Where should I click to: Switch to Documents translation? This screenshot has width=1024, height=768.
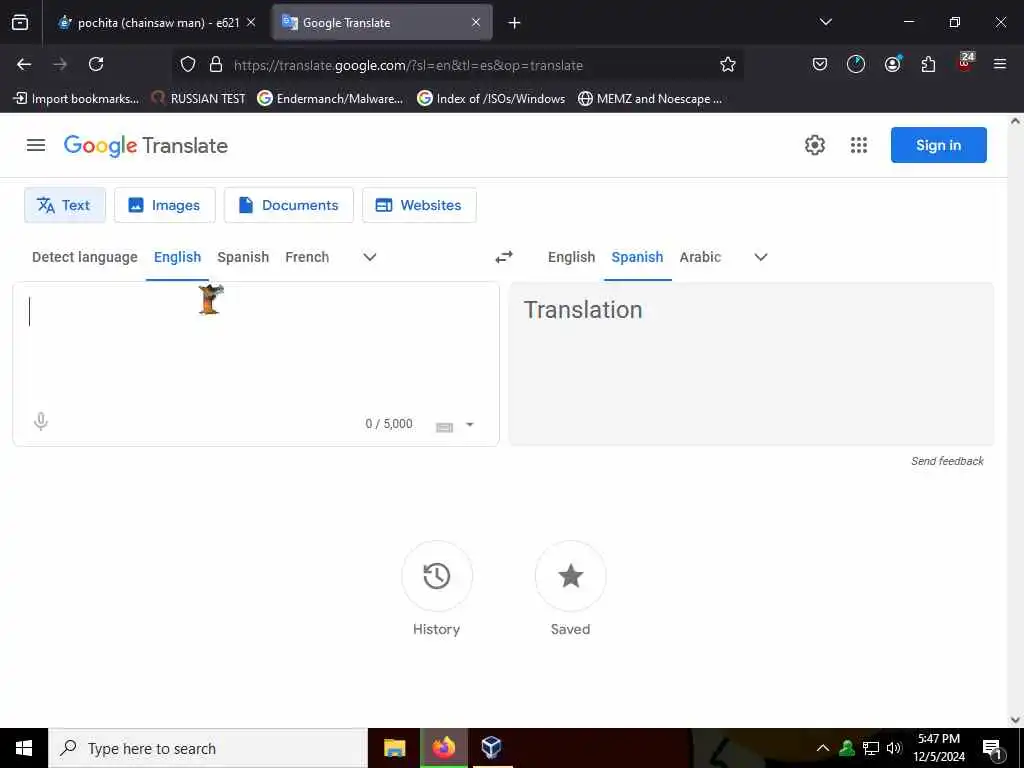point(289,205)
